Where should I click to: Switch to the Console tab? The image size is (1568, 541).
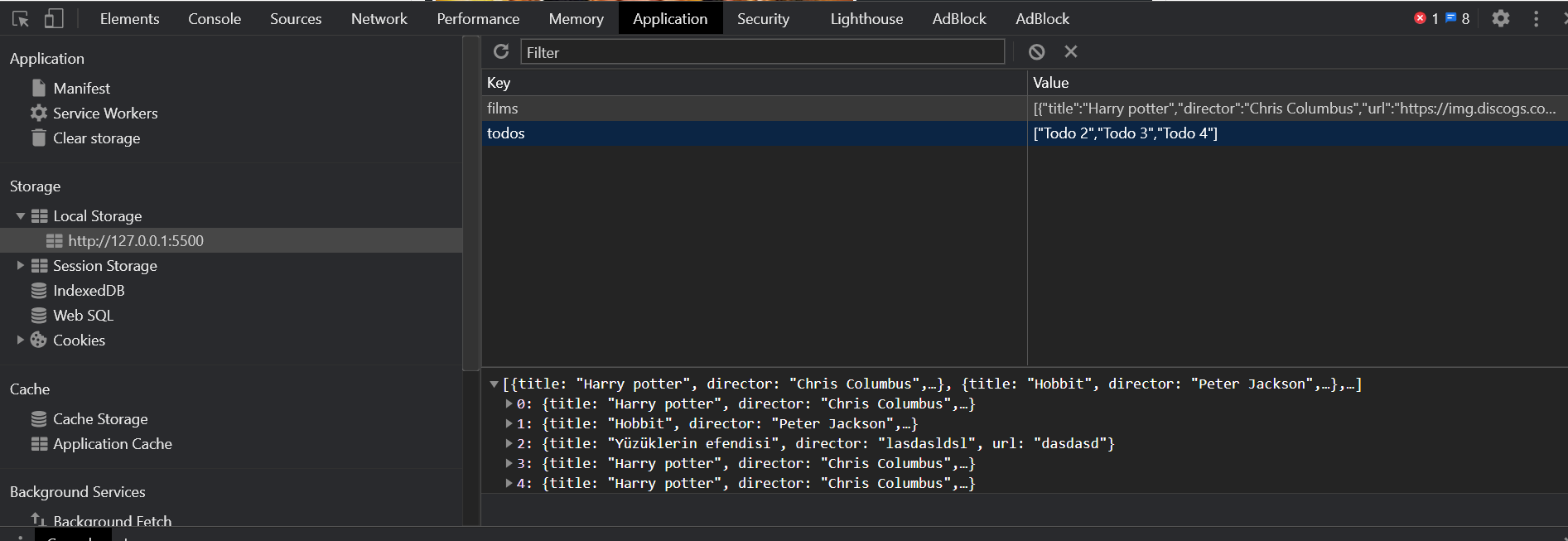215,18
